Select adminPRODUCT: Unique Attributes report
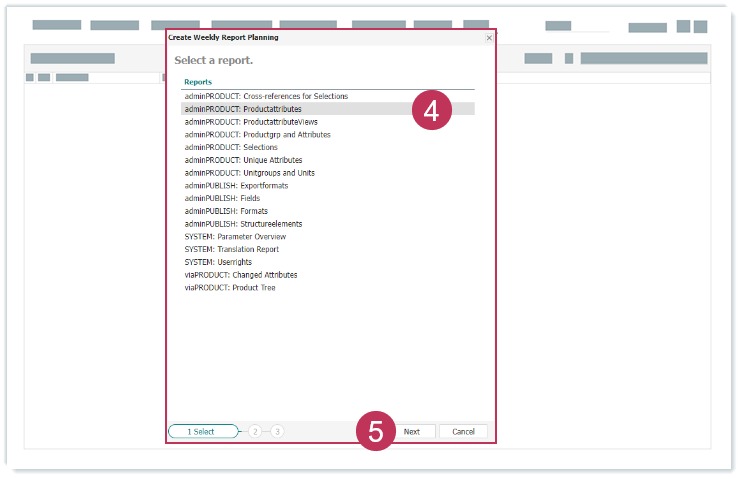The image size is (741, 479). point(243,160)
